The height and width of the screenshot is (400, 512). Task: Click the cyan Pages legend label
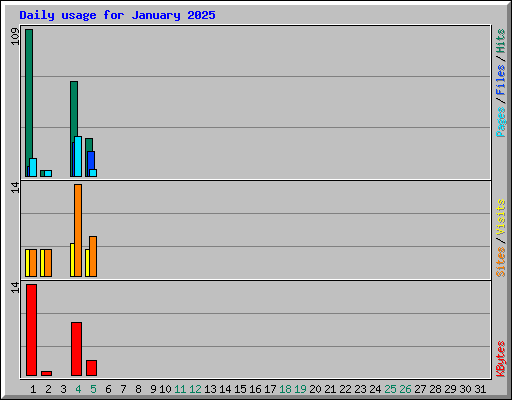pyautogui.click(x=500, y=122)
